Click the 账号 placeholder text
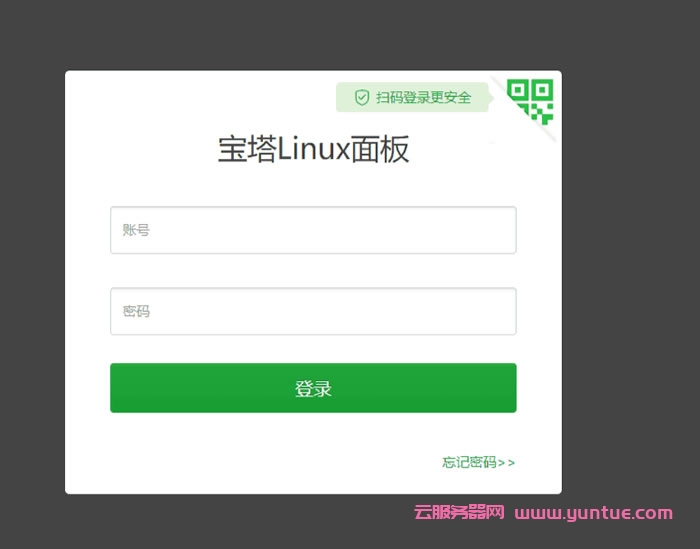This screenshot has width=700, height=549. (136, 230)
